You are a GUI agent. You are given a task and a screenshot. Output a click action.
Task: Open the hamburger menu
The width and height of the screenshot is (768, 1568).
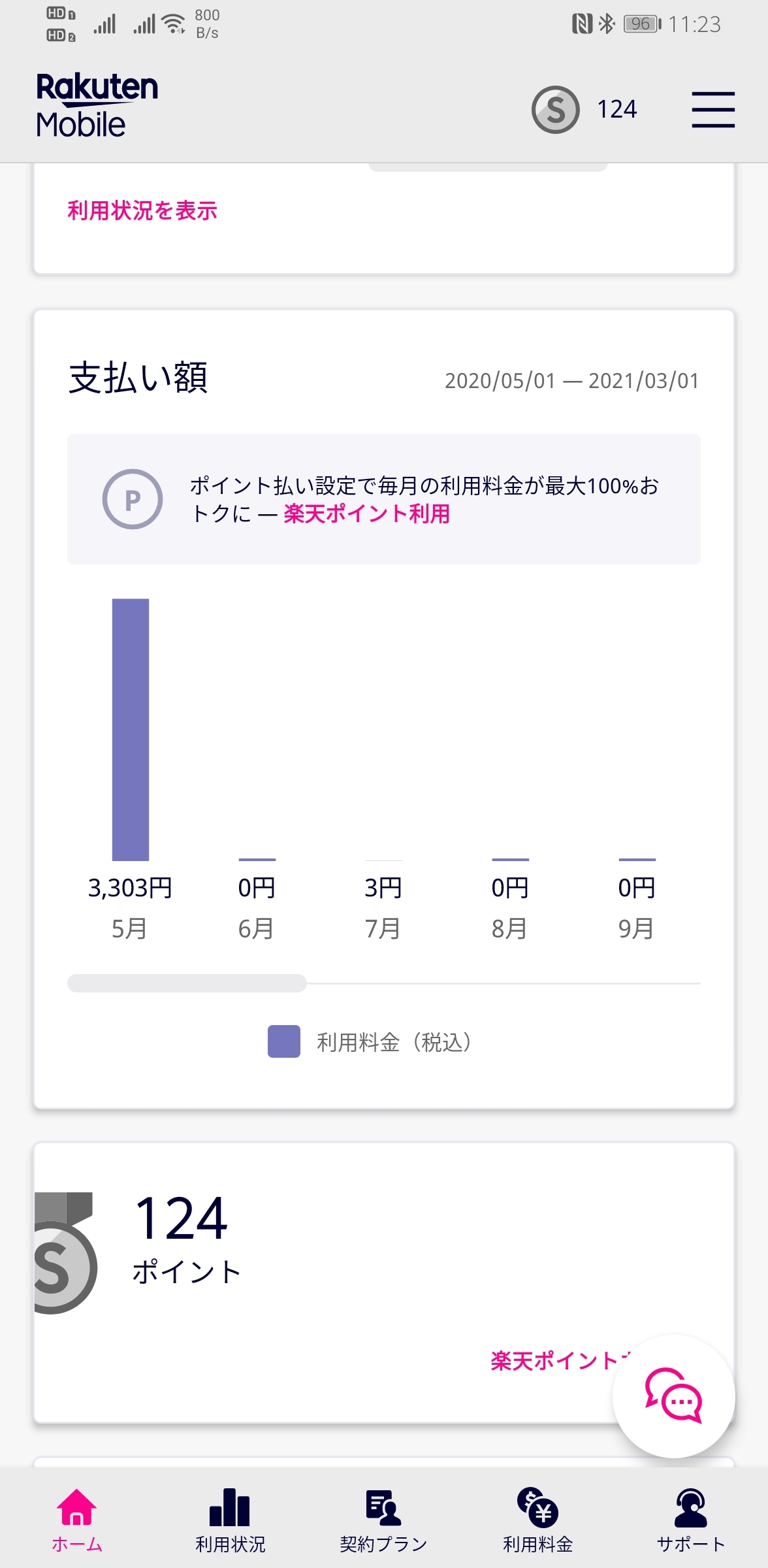point(713,110)
